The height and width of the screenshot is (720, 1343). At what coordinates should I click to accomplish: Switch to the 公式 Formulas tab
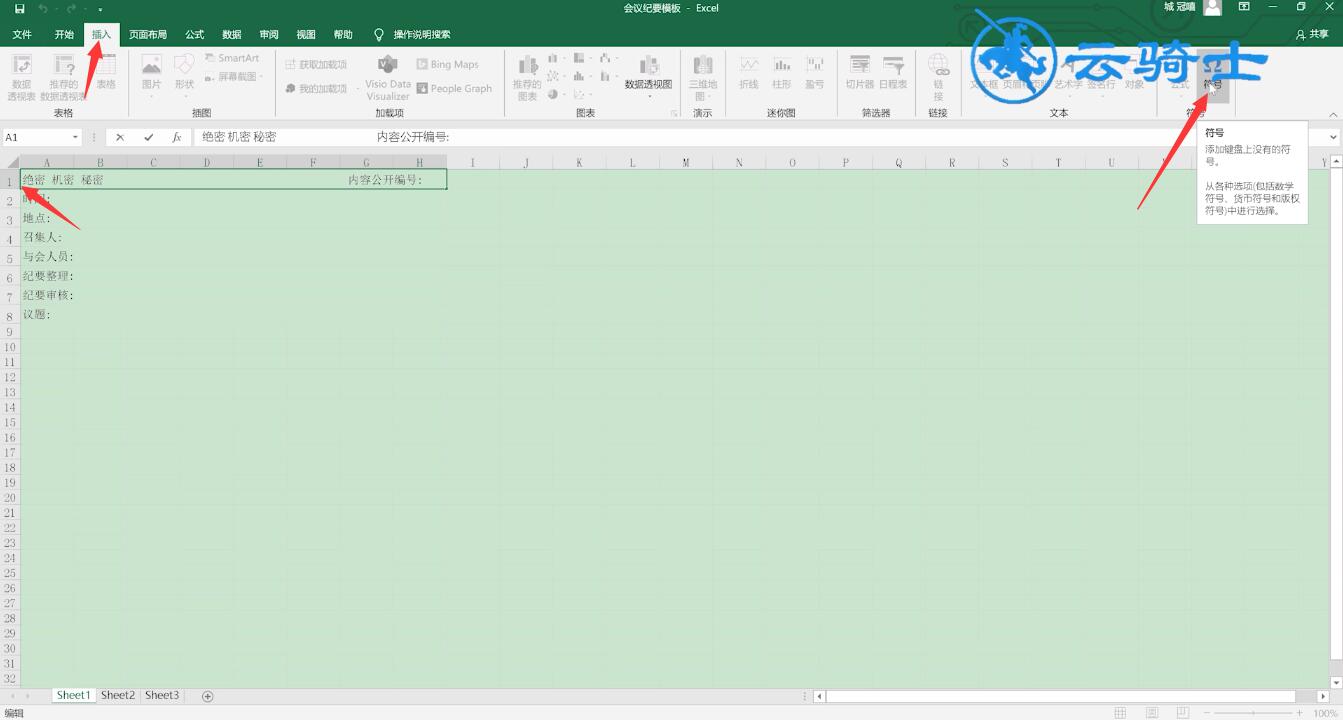(x=194, y=34)
